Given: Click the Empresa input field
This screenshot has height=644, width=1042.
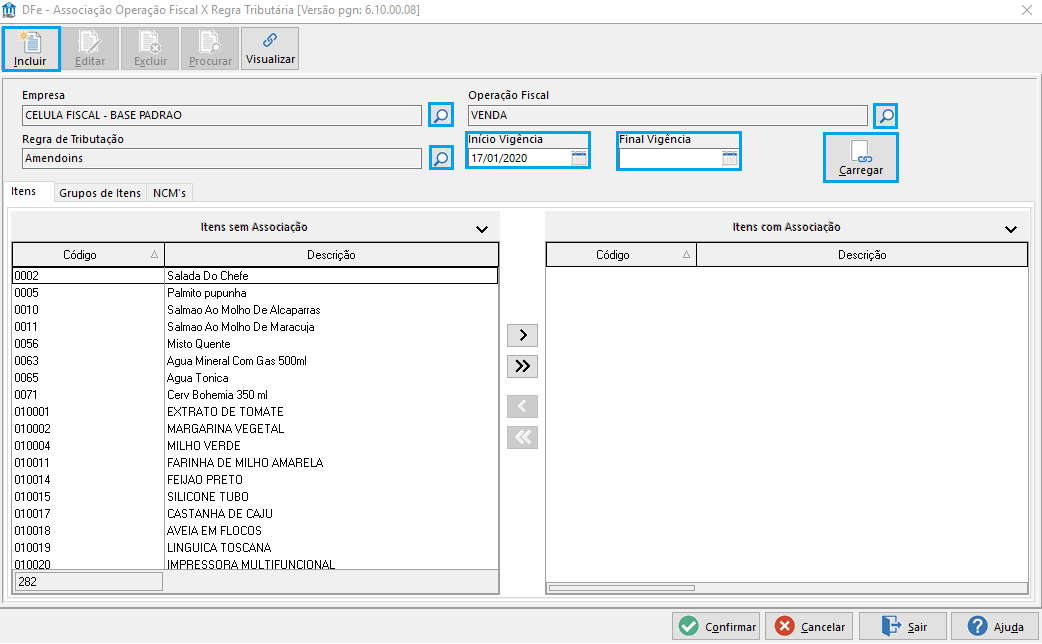Looking at the screenshot, I should click(x=222, y=115).
